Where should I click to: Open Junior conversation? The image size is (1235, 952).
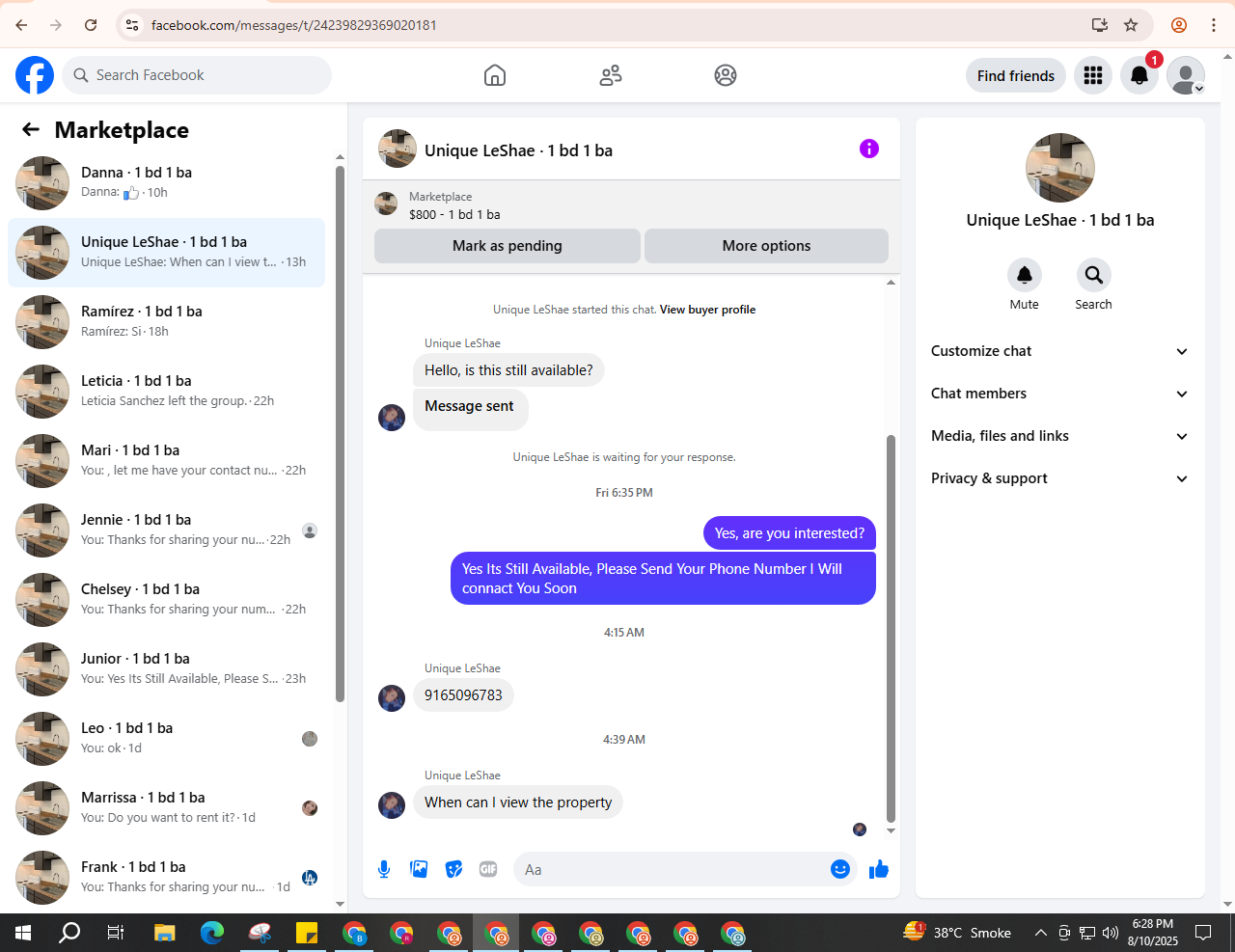[166, 669]
